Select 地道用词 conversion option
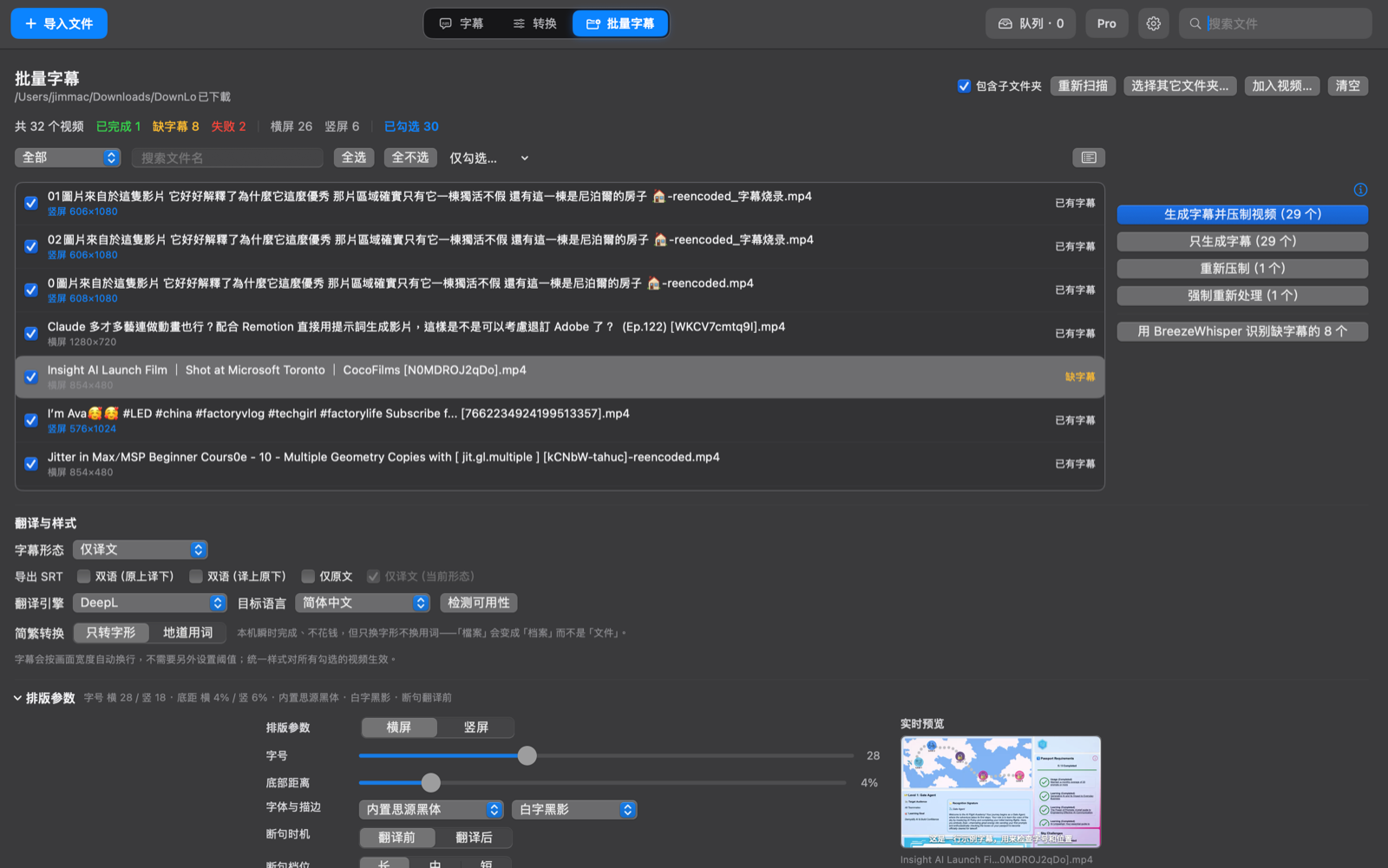The image size is (1388, 868). (187, 633)
